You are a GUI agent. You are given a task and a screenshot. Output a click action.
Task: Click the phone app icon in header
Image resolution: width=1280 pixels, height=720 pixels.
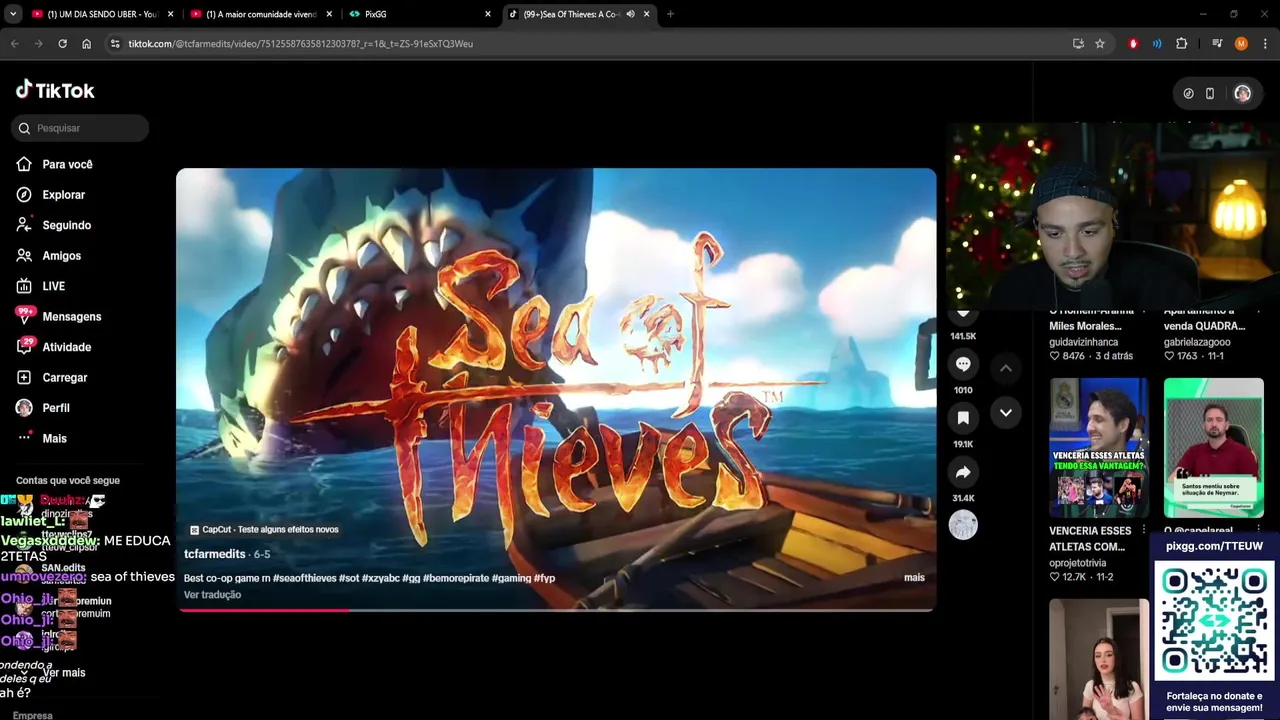click(x=1210, y=93)
